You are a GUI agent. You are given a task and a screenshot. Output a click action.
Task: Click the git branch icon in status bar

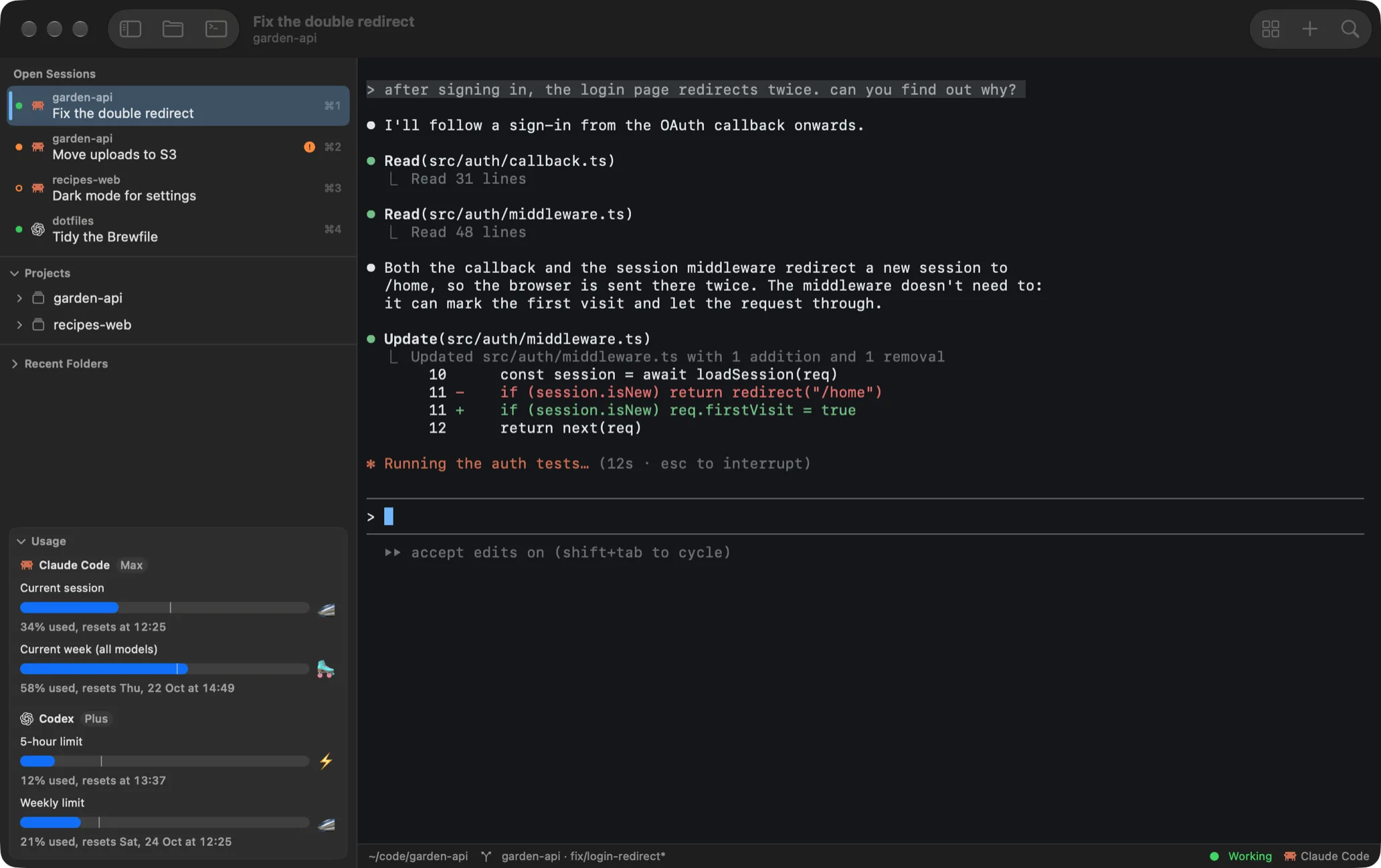pyautogui.click(x=486, y=856)
